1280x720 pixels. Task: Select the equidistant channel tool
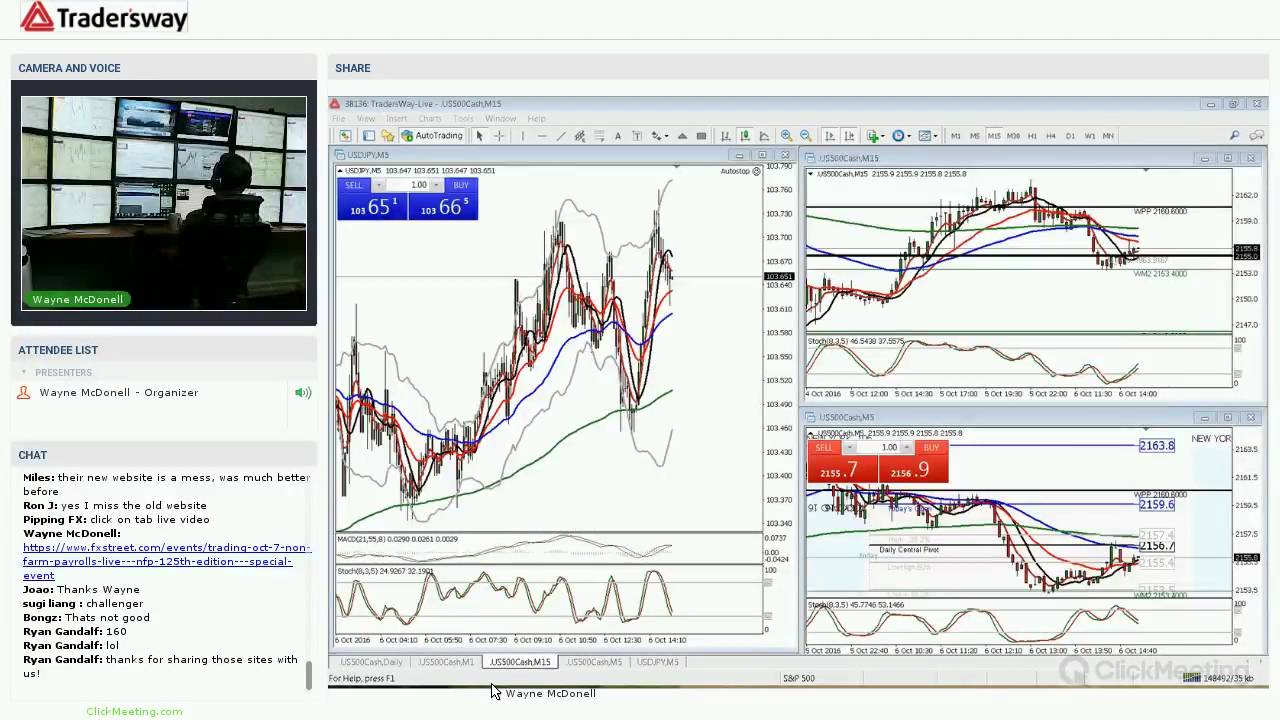[580, 135]
